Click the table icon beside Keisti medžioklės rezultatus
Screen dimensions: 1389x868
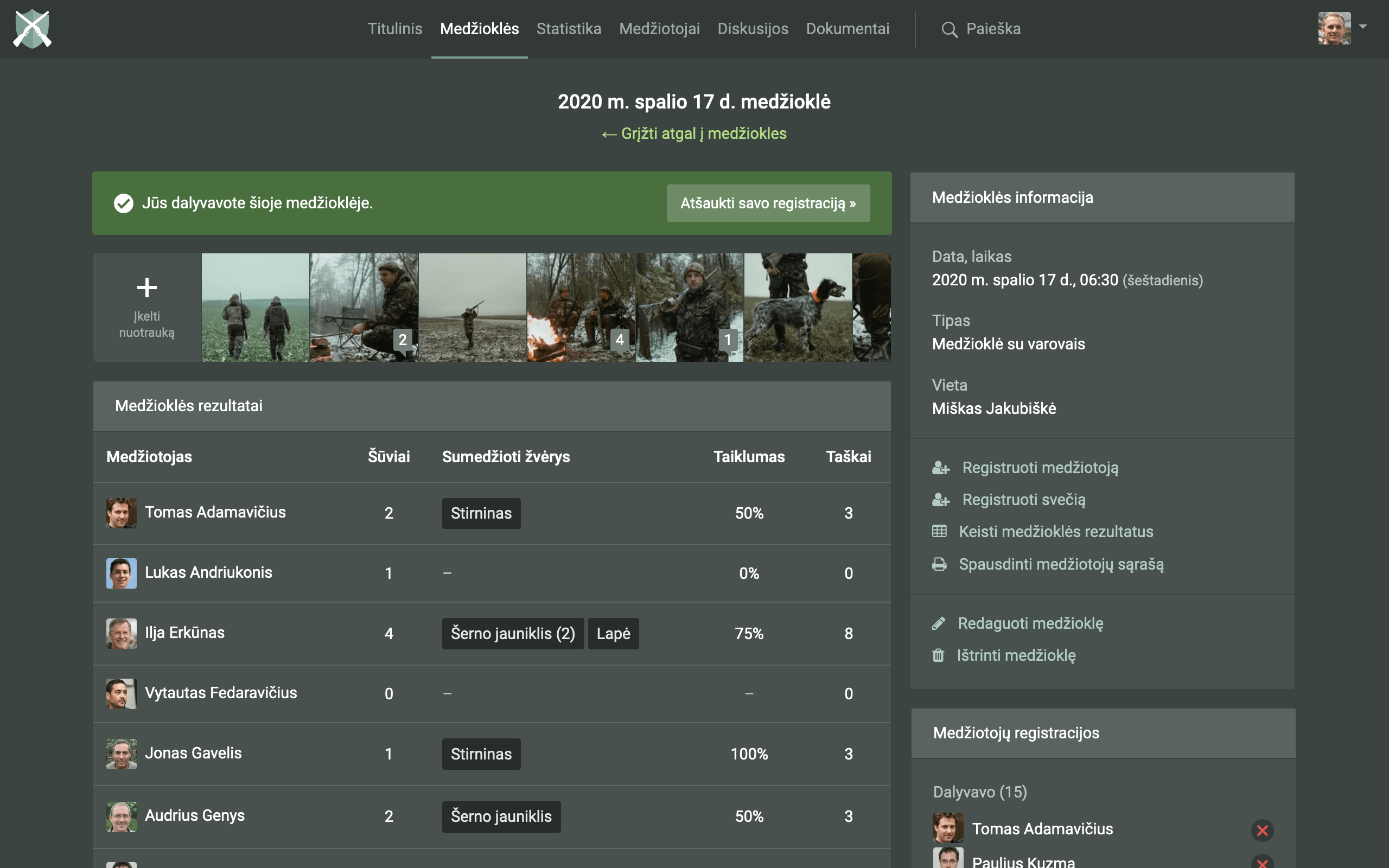939,532
